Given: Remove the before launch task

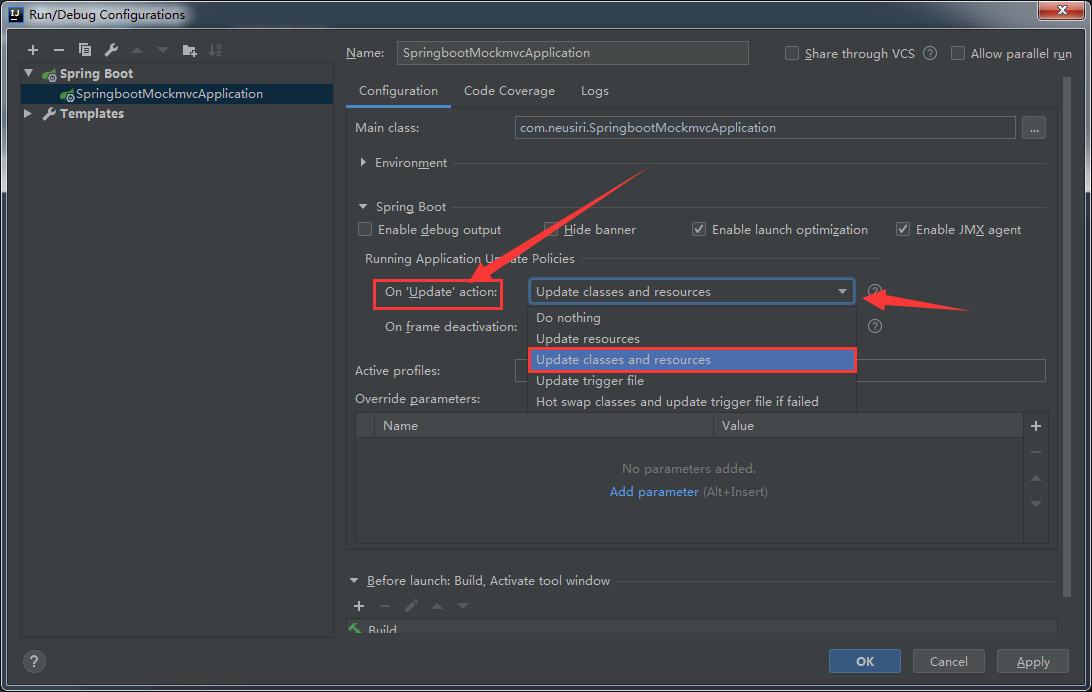Looking at the screenshot, I should [x=384, y=606].
